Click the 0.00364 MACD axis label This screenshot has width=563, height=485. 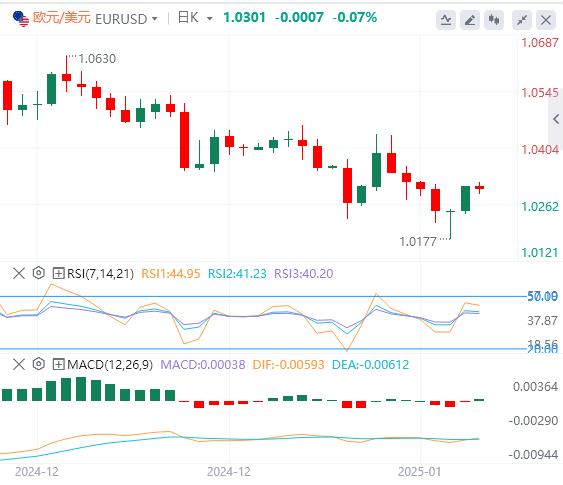coord(535,387)
